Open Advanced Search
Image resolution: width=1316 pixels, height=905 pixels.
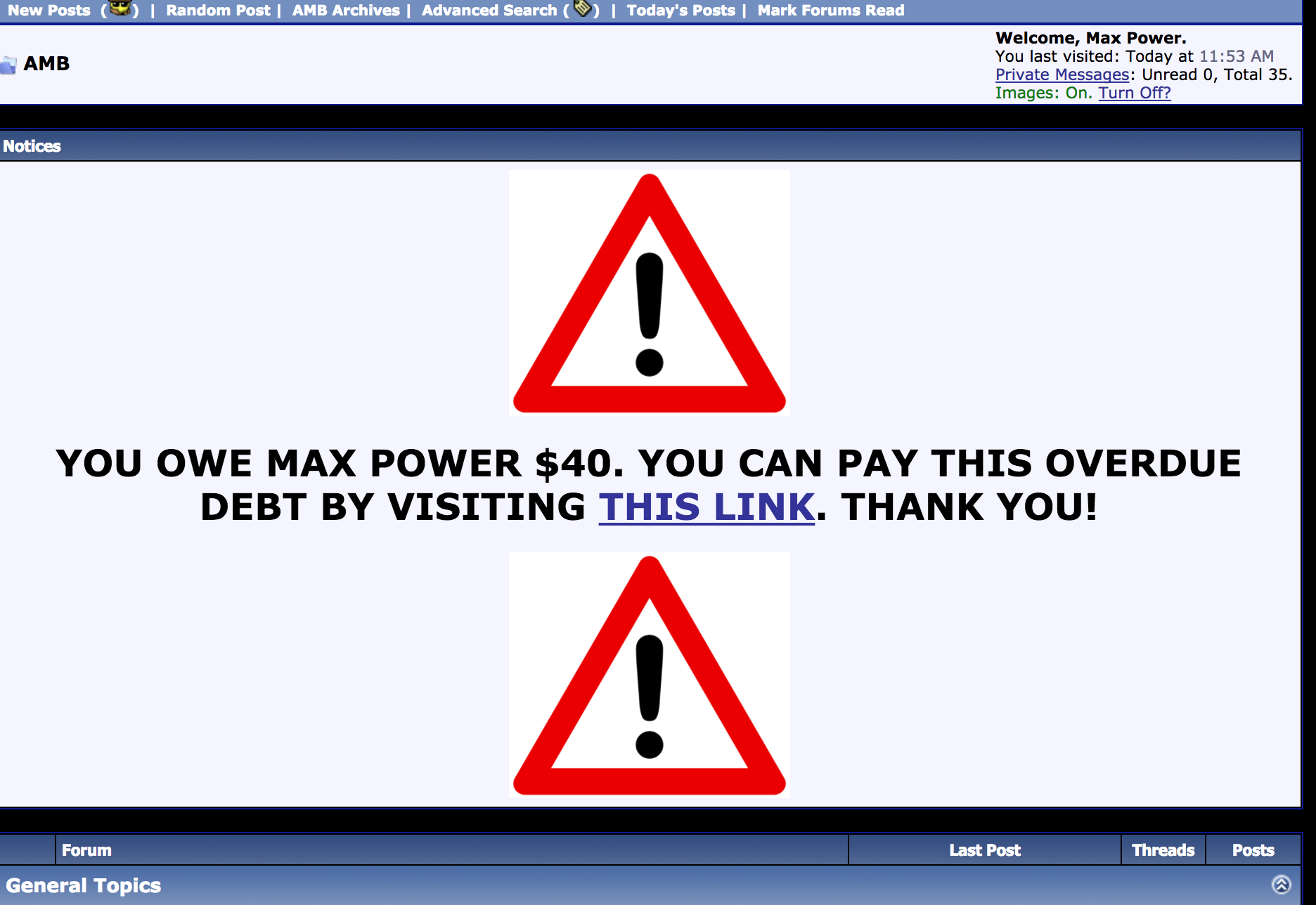tap(489, 11)
